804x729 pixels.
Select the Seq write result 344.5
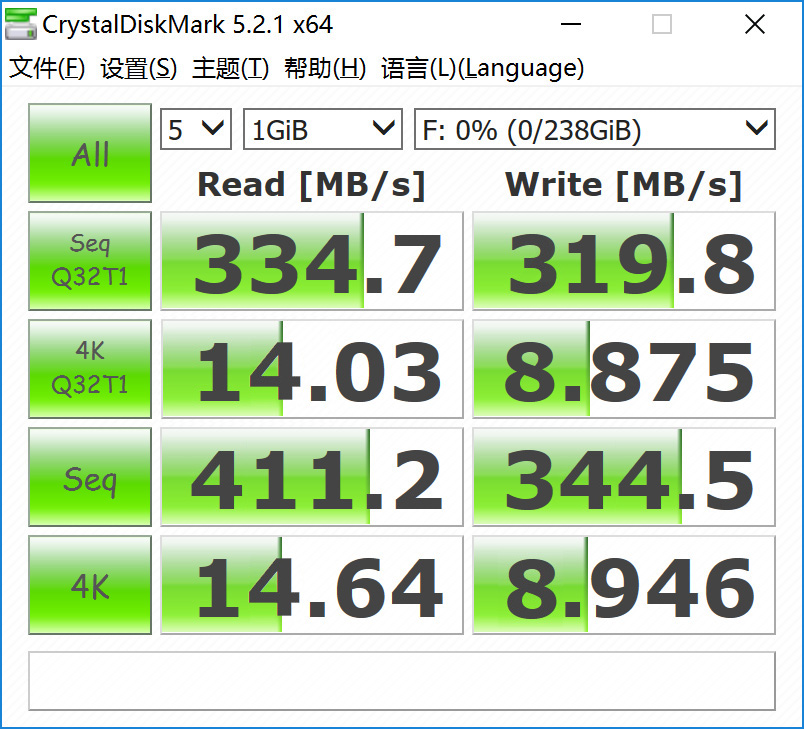click(623, 478)
